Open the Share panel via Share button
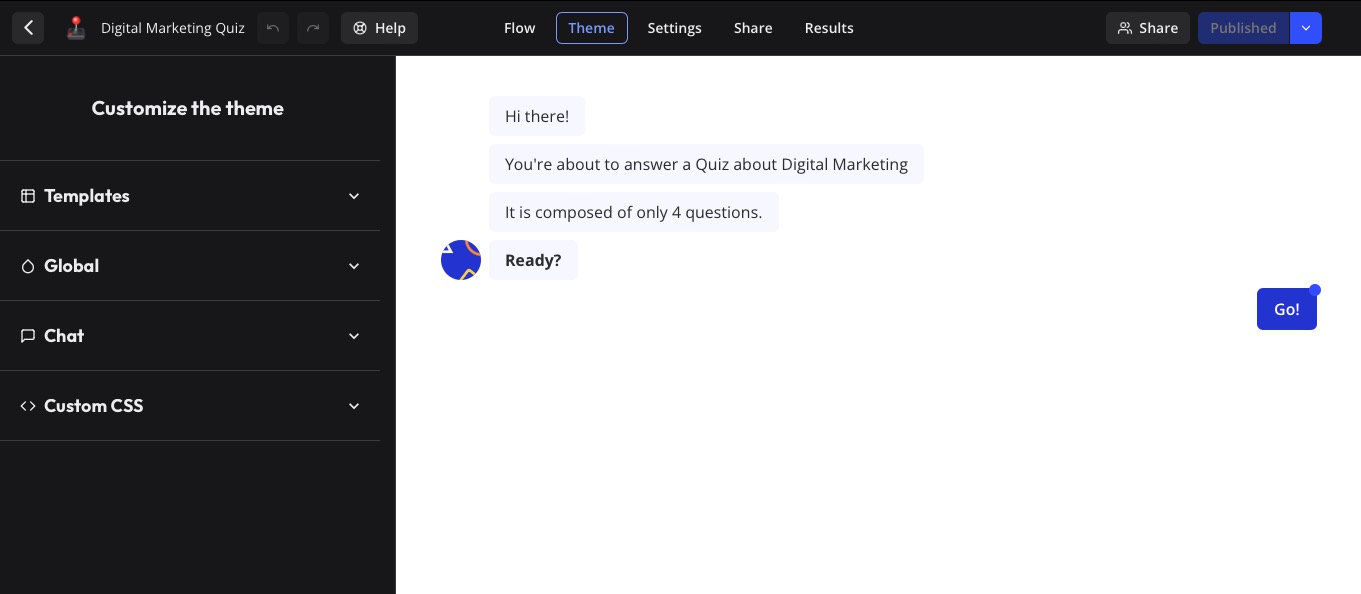Image resolution: width=1361 pixels, height=594 pixels. tap(1148, 28)
